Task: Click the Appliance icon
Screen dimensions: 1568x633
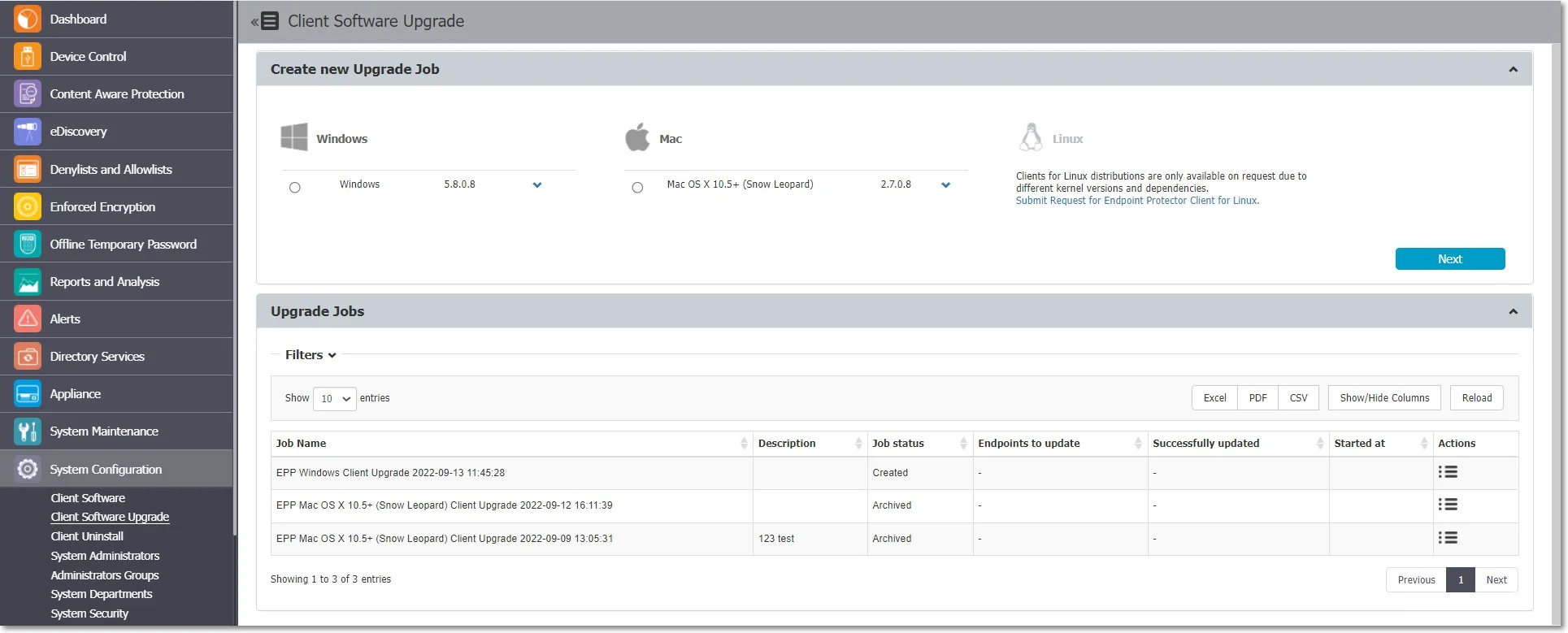Action: tap(28, 393)
